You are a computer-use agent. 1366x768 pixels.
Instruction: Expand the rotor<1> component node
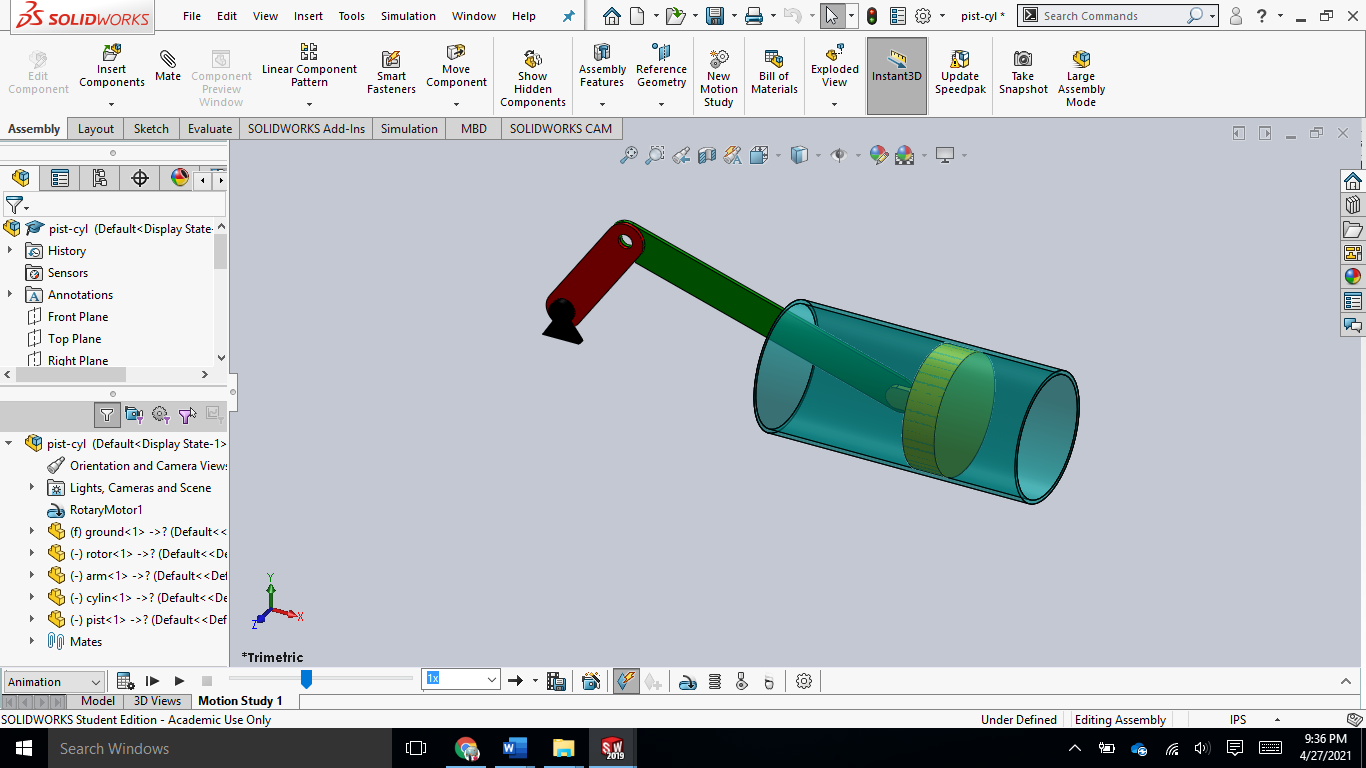click(32, 554)
